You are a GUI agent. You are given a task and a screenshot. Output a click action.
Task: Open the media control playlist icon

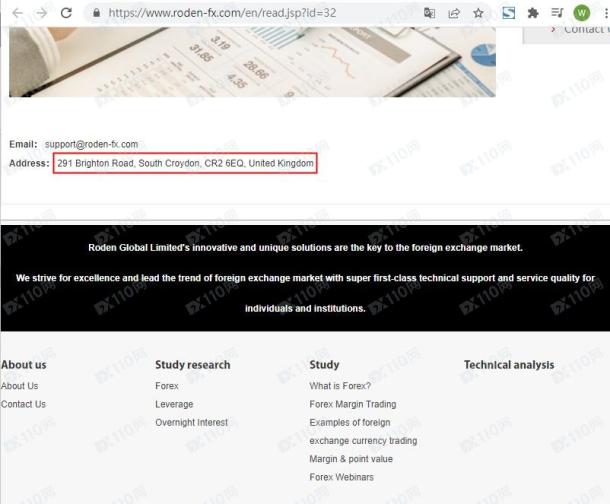click(x=557, y=13)
